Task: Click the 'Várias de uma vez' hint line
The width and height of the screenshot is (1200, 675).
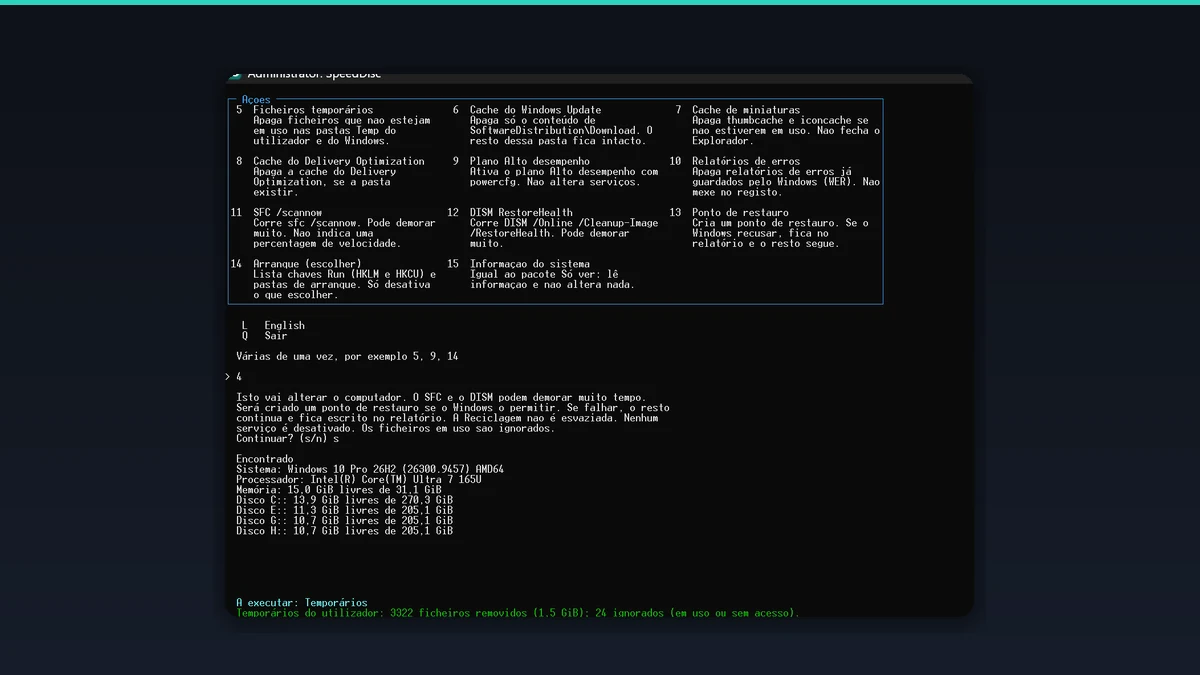Action: click(348, 356)
